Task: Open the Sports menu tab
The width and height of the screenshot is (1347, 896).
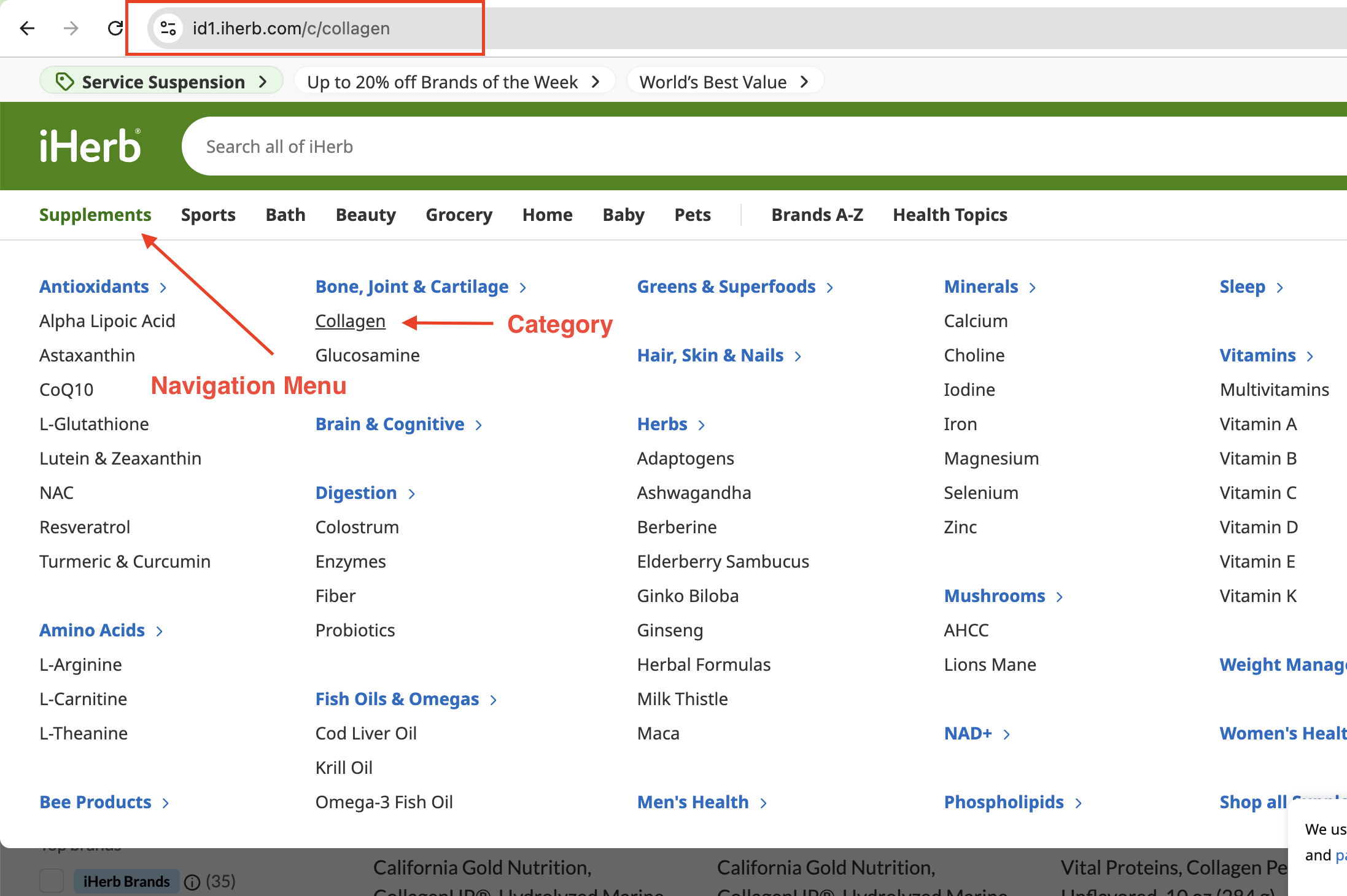Action: (208, 215)
